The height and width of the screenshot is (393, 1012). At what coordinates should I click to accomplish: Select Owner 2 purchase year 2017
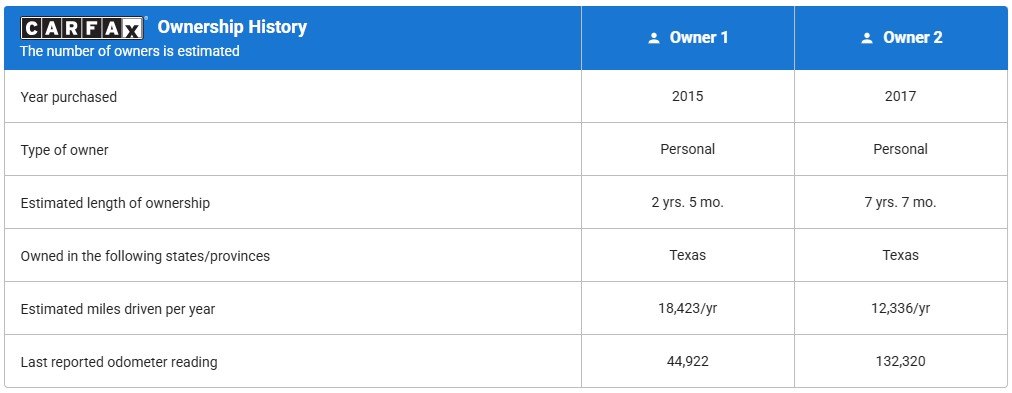(900, 97)
